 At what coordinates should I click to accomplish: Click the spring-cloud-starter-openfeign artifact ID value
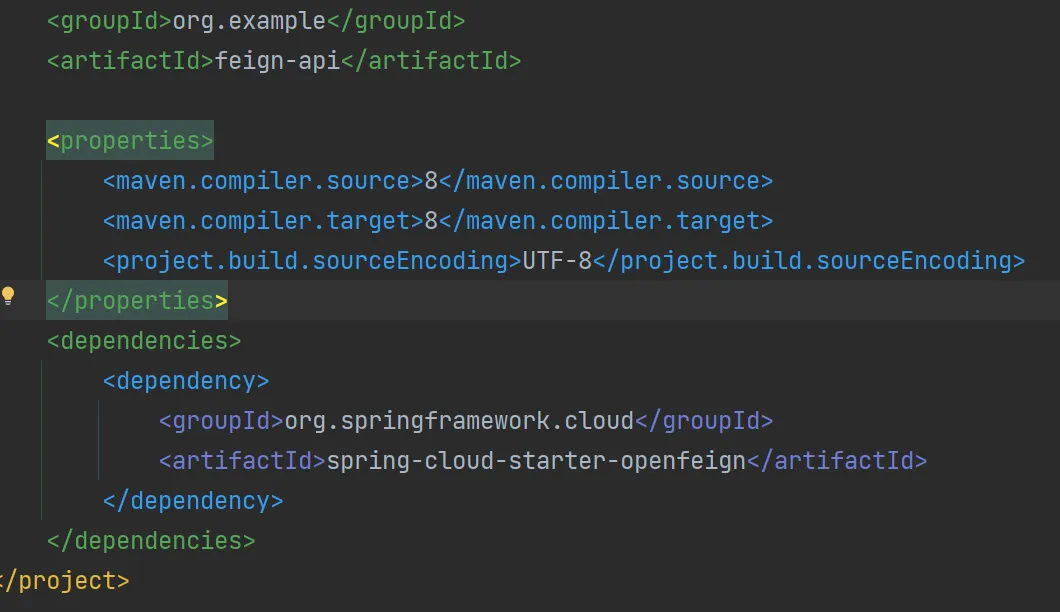point(536,461)
